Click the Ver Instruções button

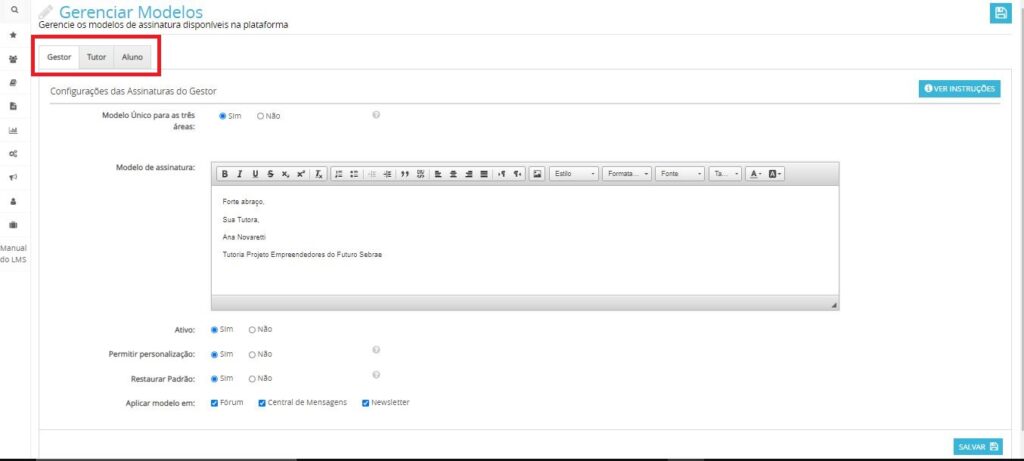pos(959,89)
